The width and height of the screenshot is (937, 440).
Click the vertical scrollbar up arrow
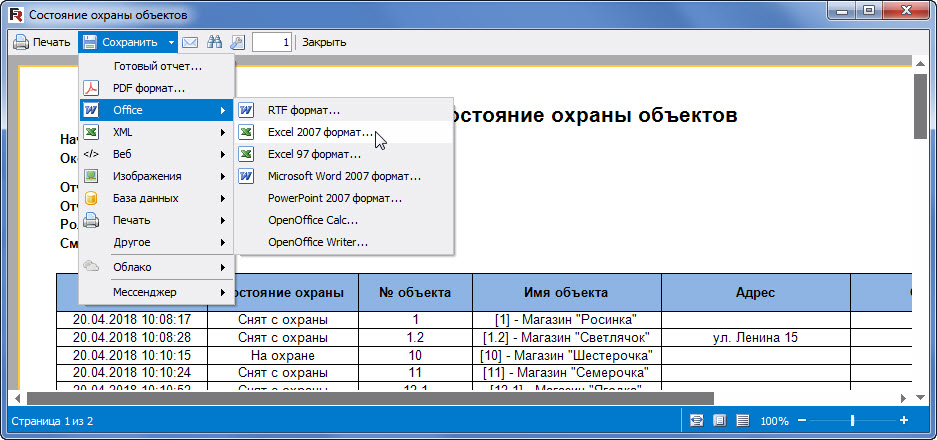(920, 62)
